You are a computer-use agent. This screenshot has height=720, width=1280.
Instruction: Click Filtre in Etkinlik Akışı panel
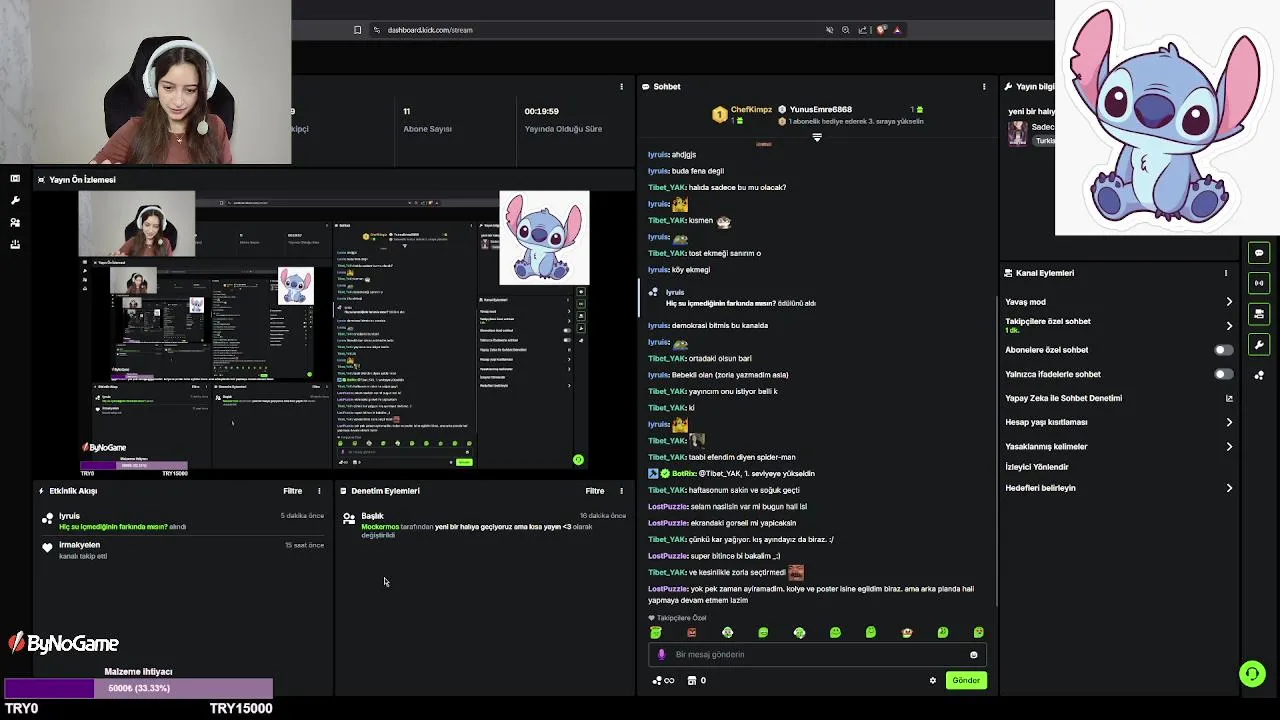pos(292,491)
